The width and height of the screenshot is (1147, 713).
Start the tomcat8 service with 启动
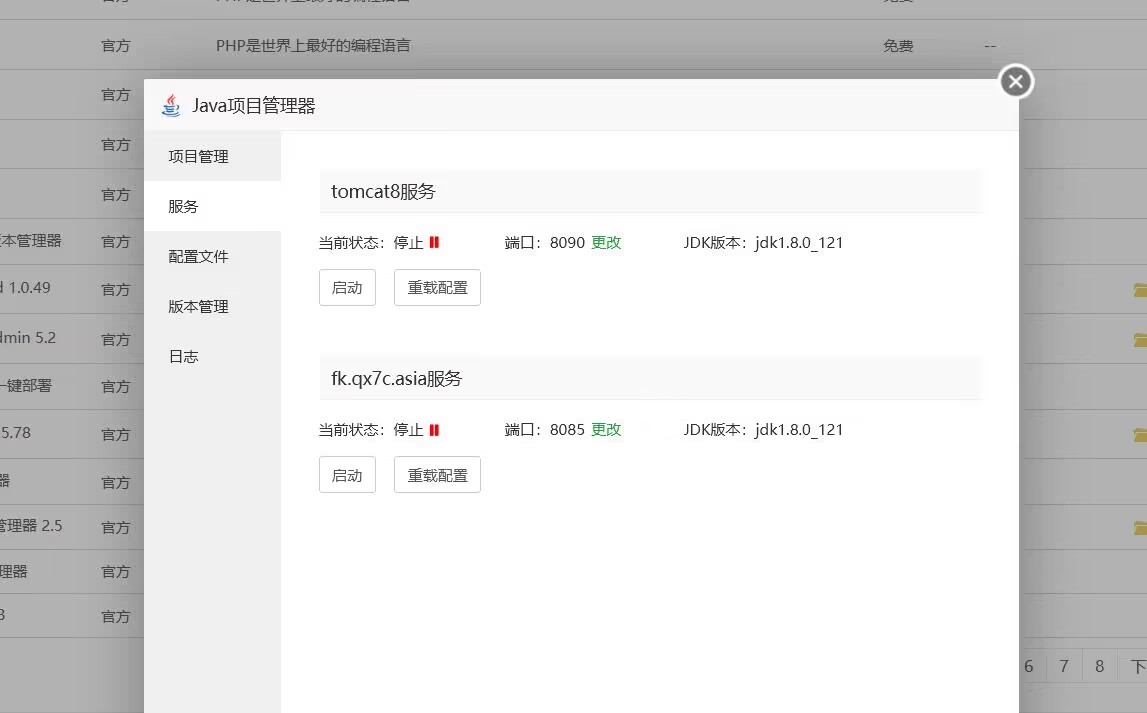[x=347, y=287]
